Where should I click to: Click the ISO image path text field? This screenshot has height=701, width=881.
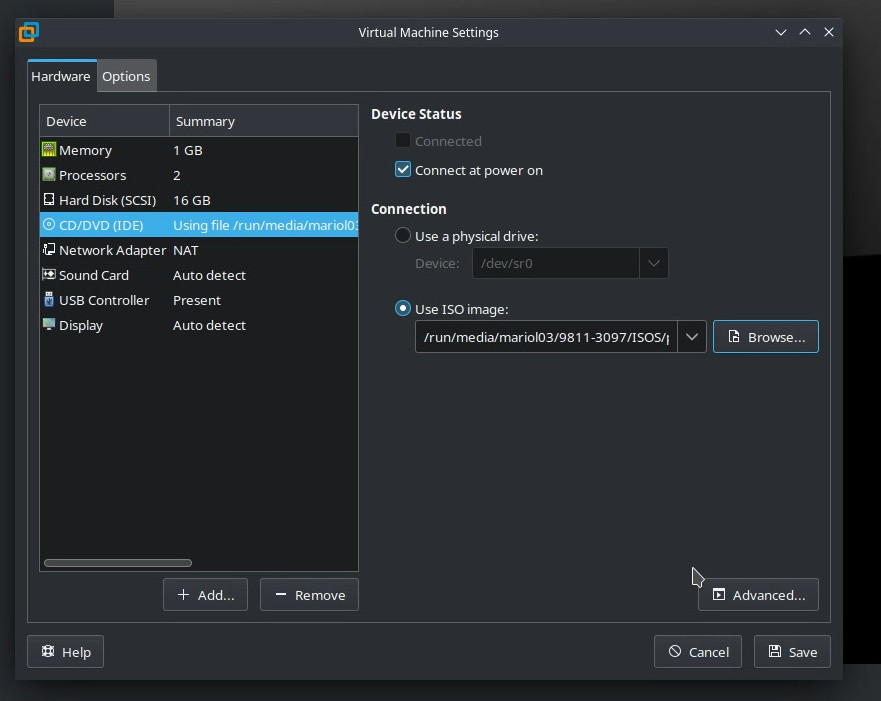coord(546,337)
